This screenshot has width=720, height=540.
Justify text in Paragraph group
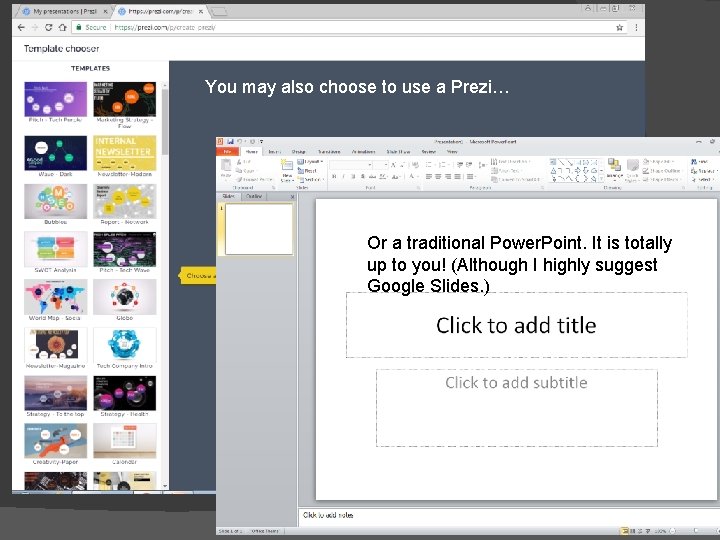(x=457, y=176)
